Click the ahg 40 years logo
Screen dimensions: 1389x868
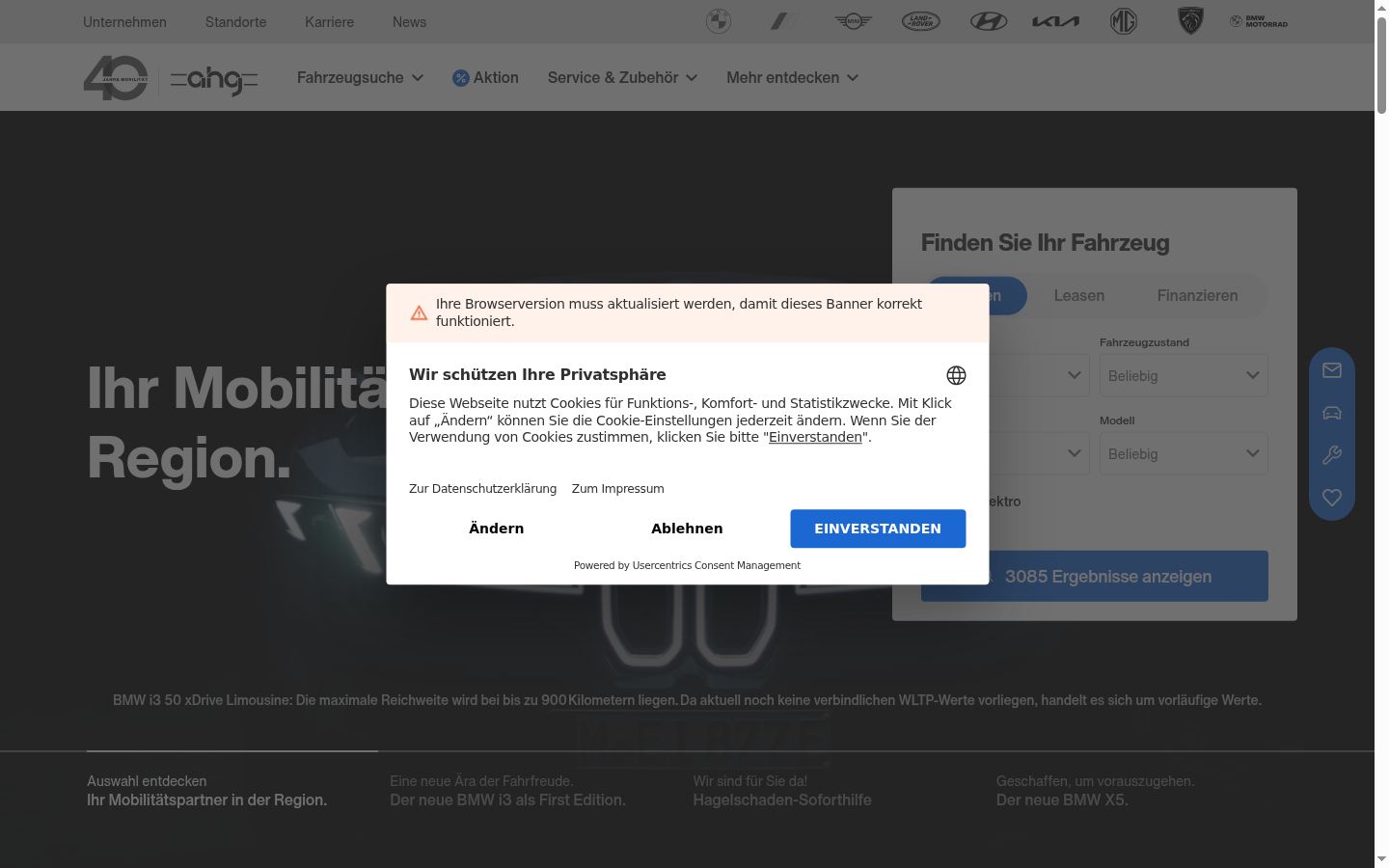coord(171,78)
